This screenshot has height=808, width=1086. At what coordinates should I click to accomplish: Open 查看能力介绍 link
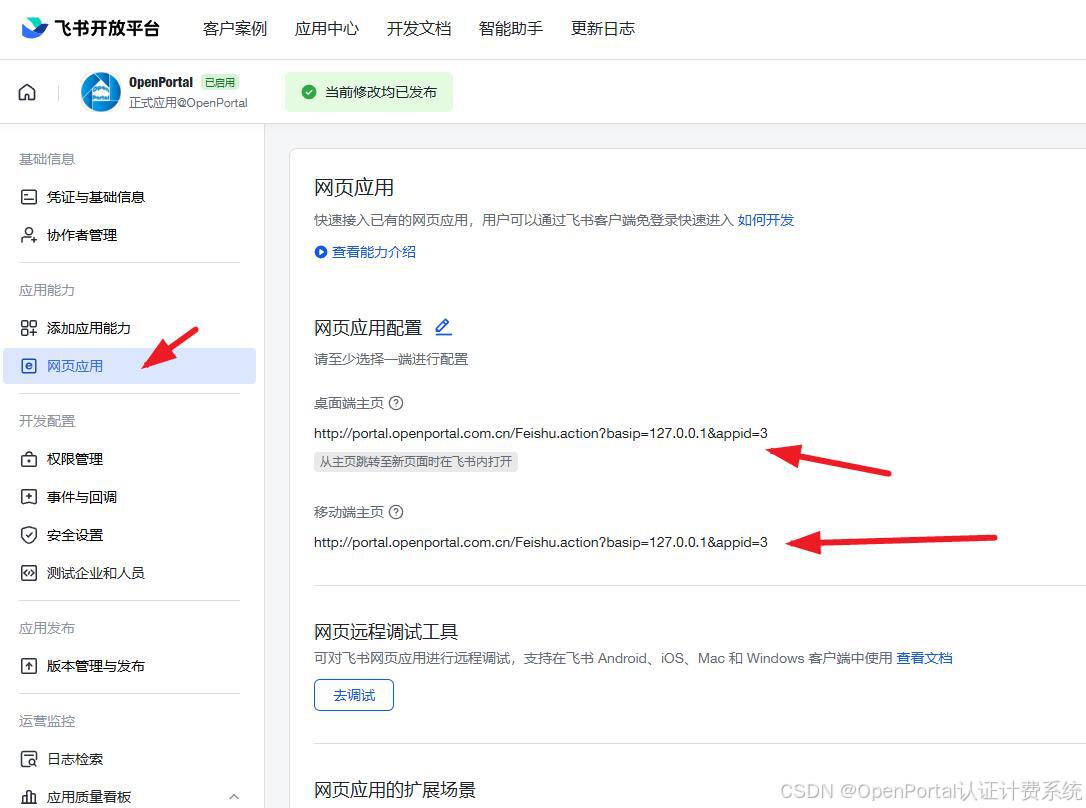point(373,252)
